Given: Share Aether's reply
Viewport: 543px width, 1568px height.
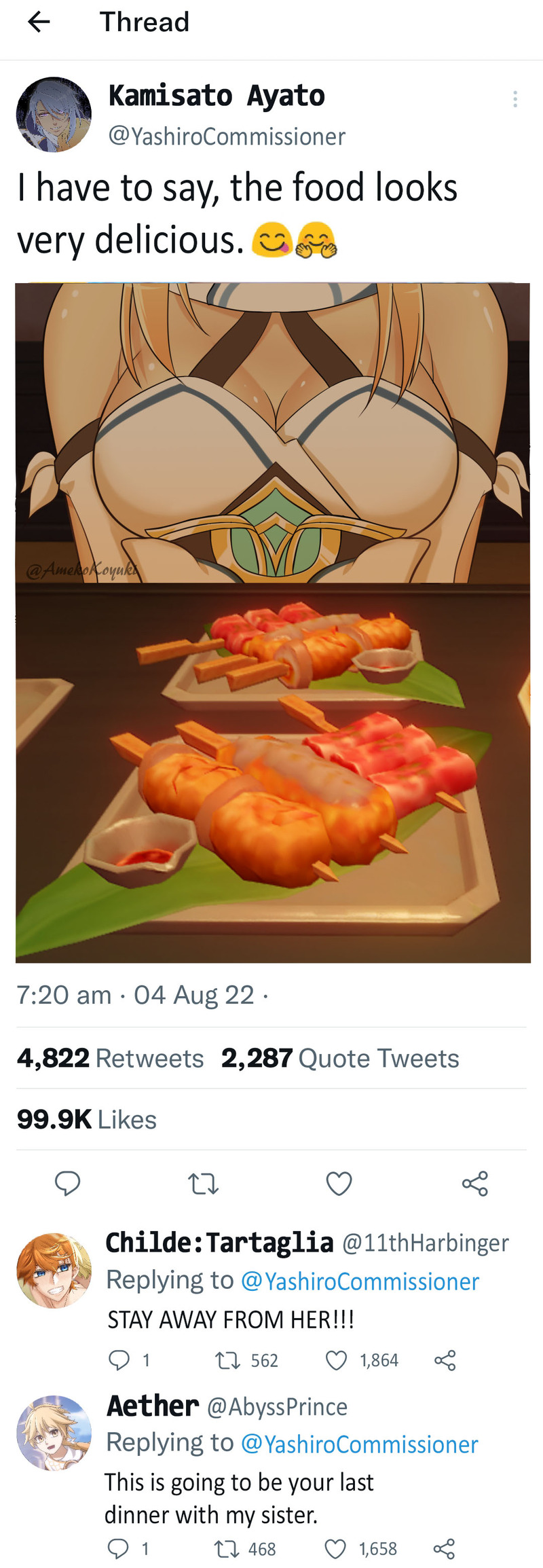Looking at the screenshot, I should [x=444, y=1549].
